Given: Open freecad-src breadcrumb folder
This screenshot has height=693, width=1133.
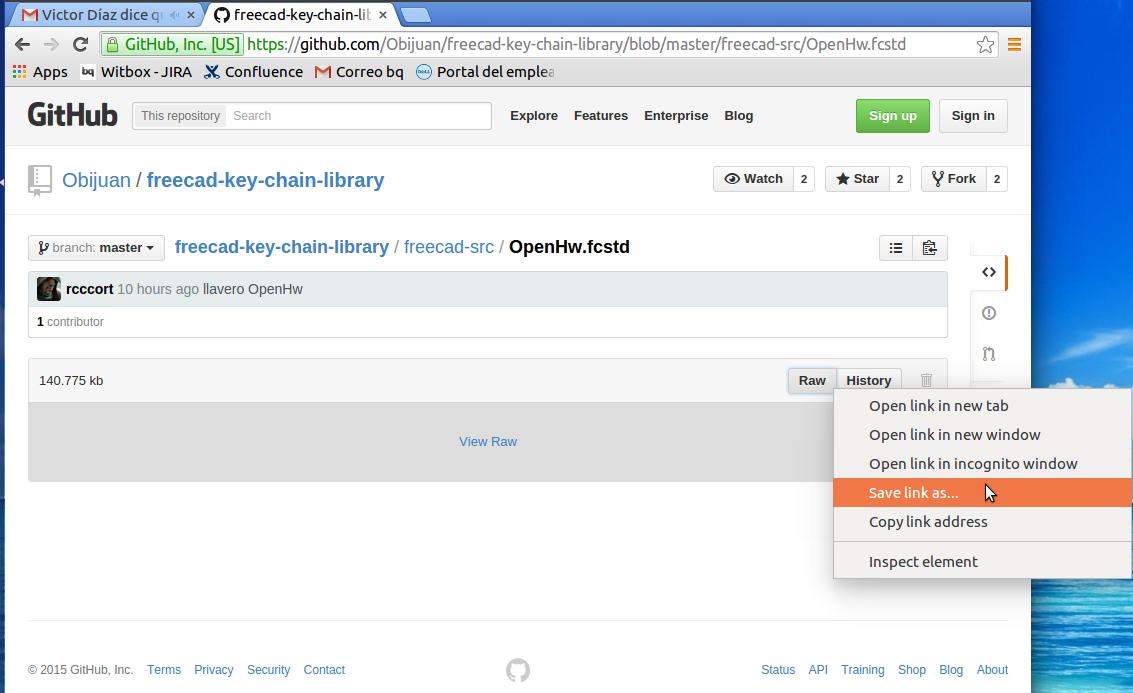Looking at the screenshot, I should click(x=449, y=247).
